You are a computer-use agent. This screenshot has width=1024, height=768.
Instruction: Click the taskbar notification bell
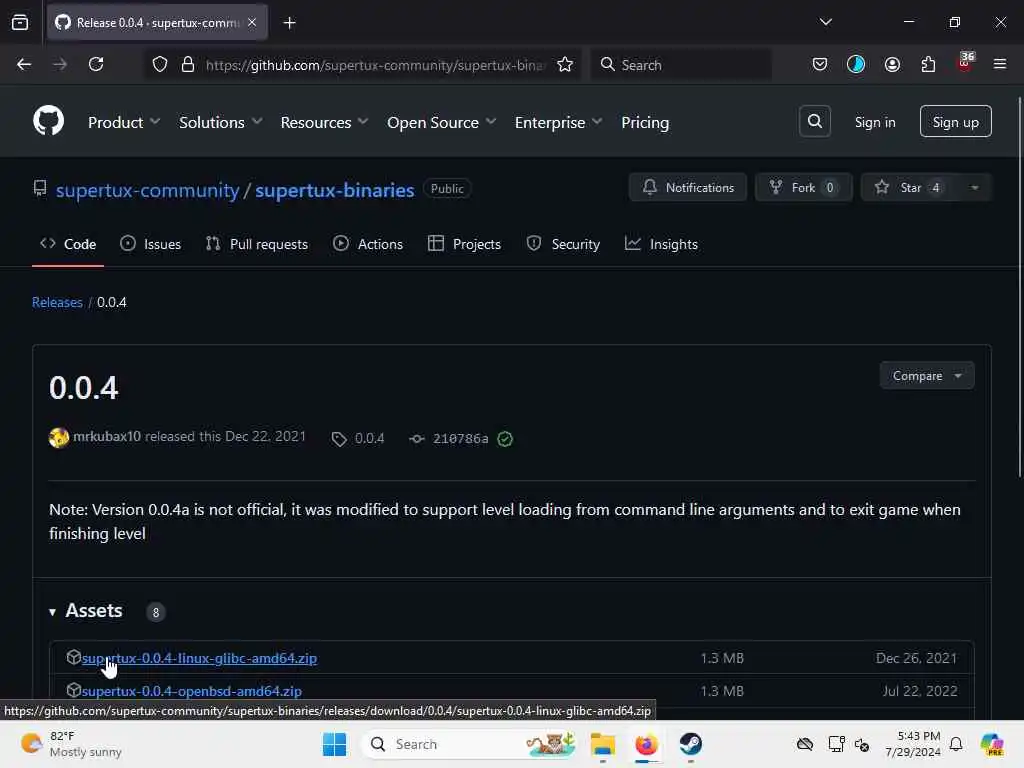point(955,744)
